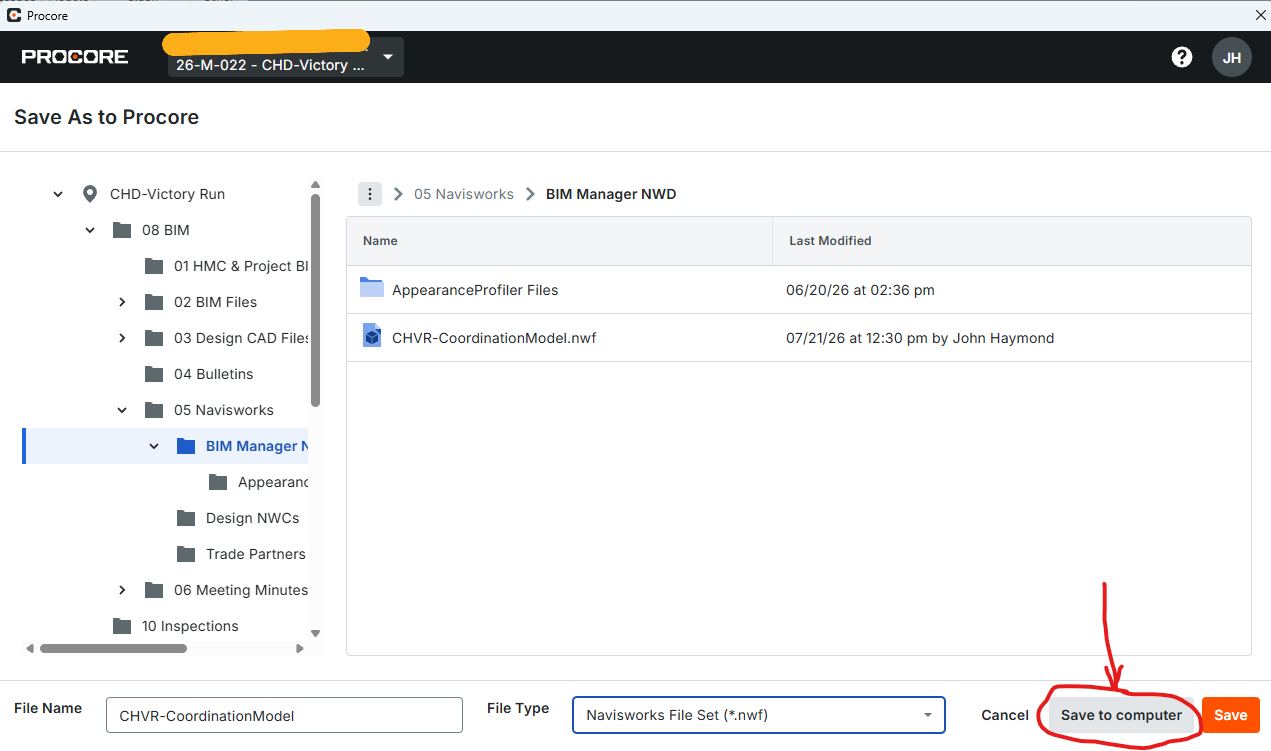Image resolution: width=1271 pixels, height=751 pixels.
Task: Click the orange Save button
Action: pyautogui.click(x=1231, y=715)
